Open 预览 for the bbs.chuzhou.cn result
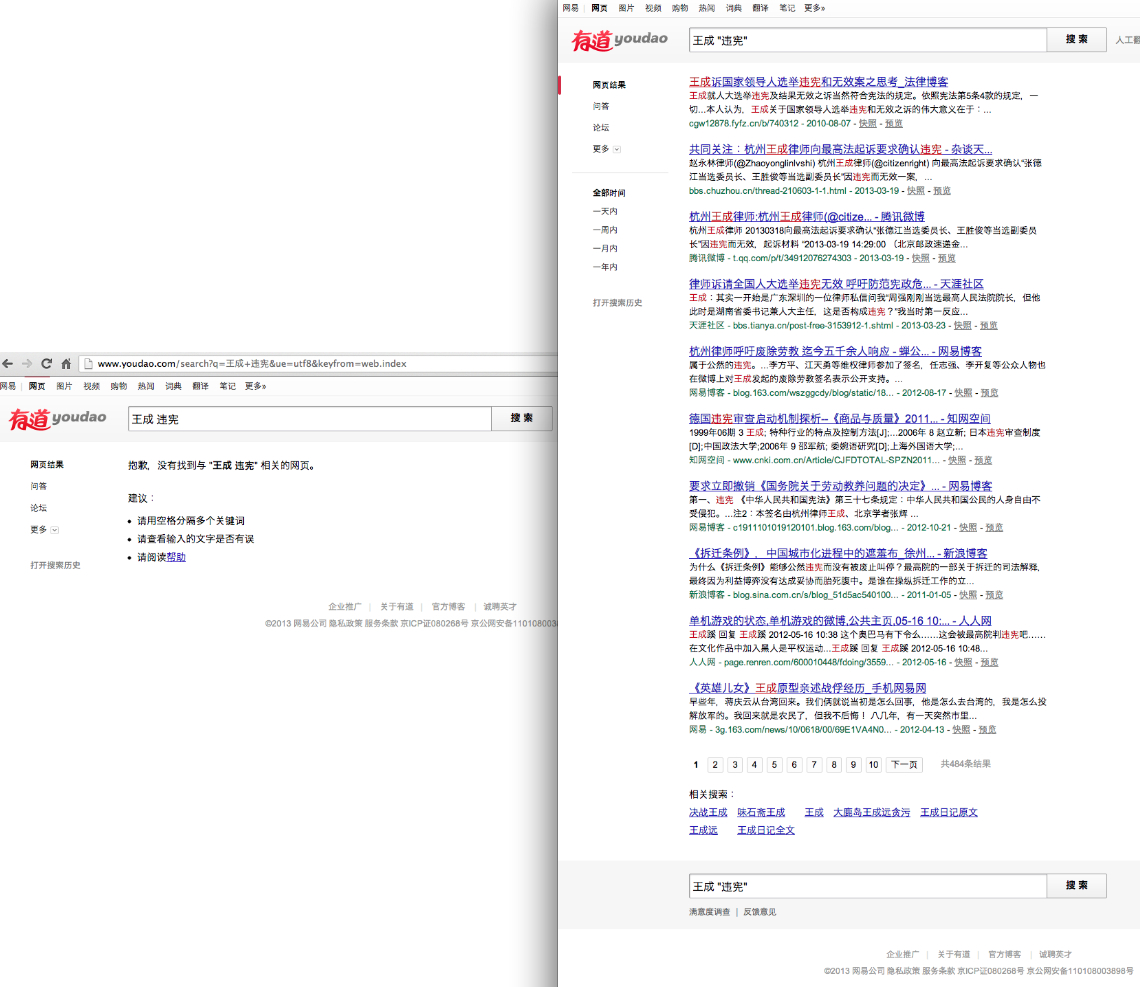The height and width of the screenshot is (987, 1140). tap(942, 190)
